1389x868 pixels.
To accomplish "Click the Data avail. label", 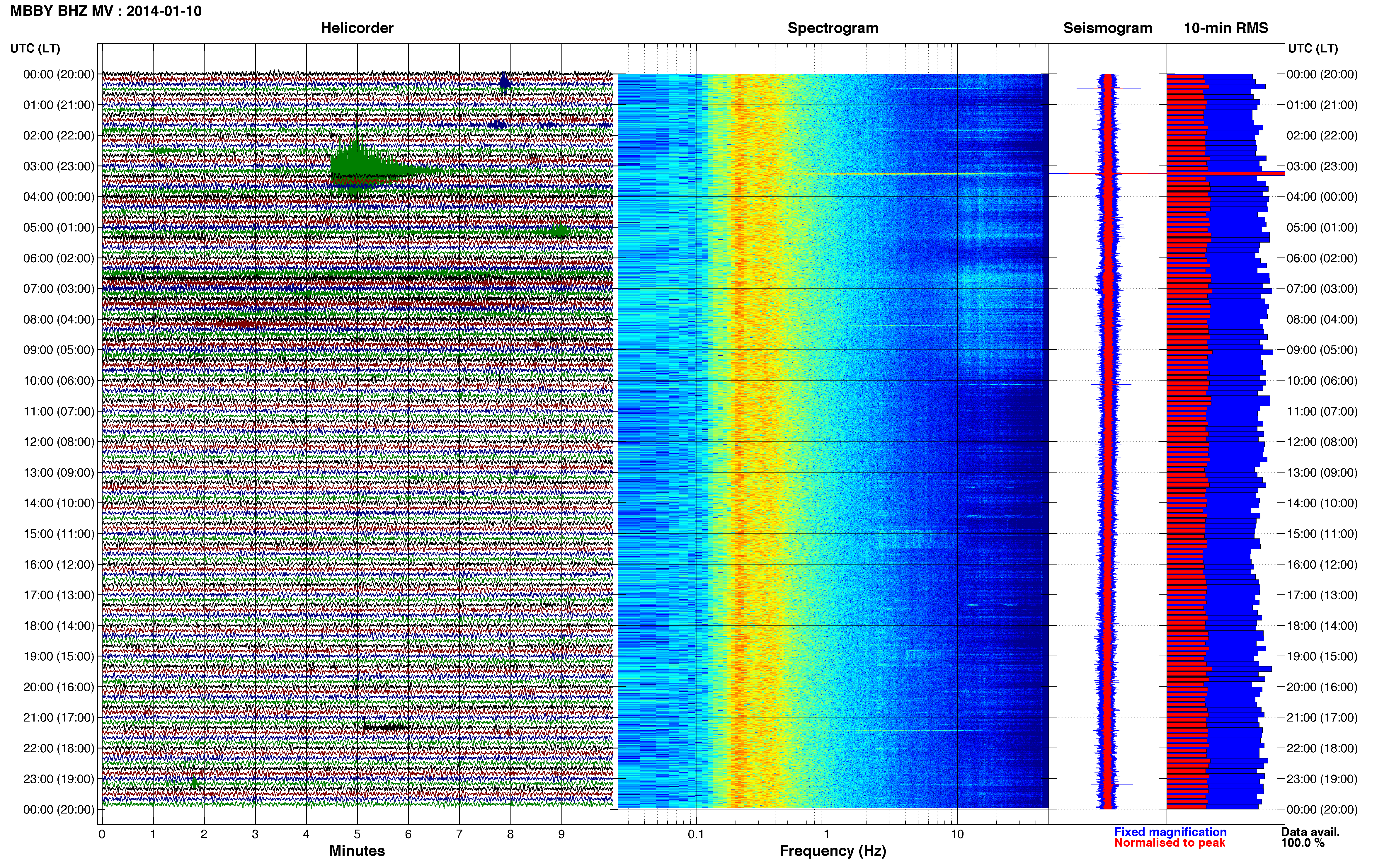I will [1310, 832].
